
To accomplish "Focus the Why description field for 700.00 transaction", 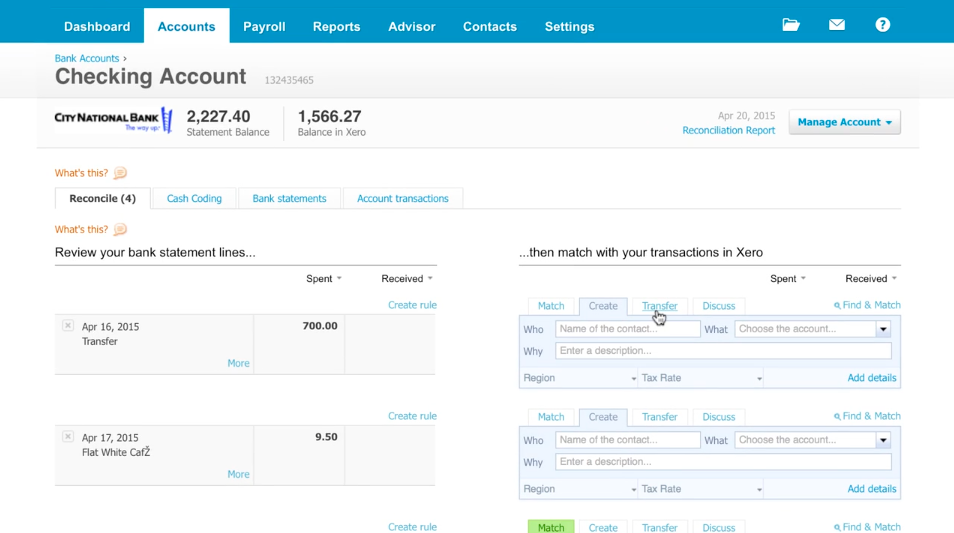I will point(723,350).
